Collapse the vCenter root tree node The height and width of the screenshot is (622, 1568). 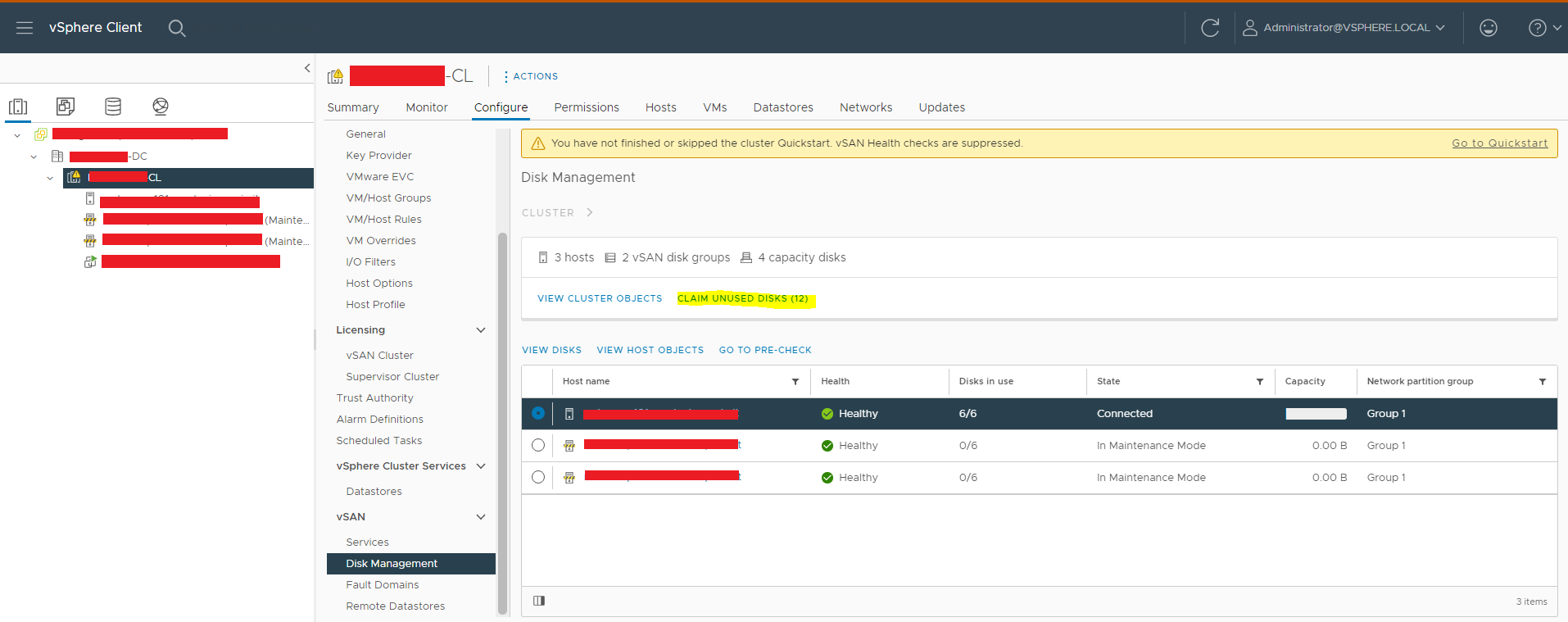tap(17, 134)
